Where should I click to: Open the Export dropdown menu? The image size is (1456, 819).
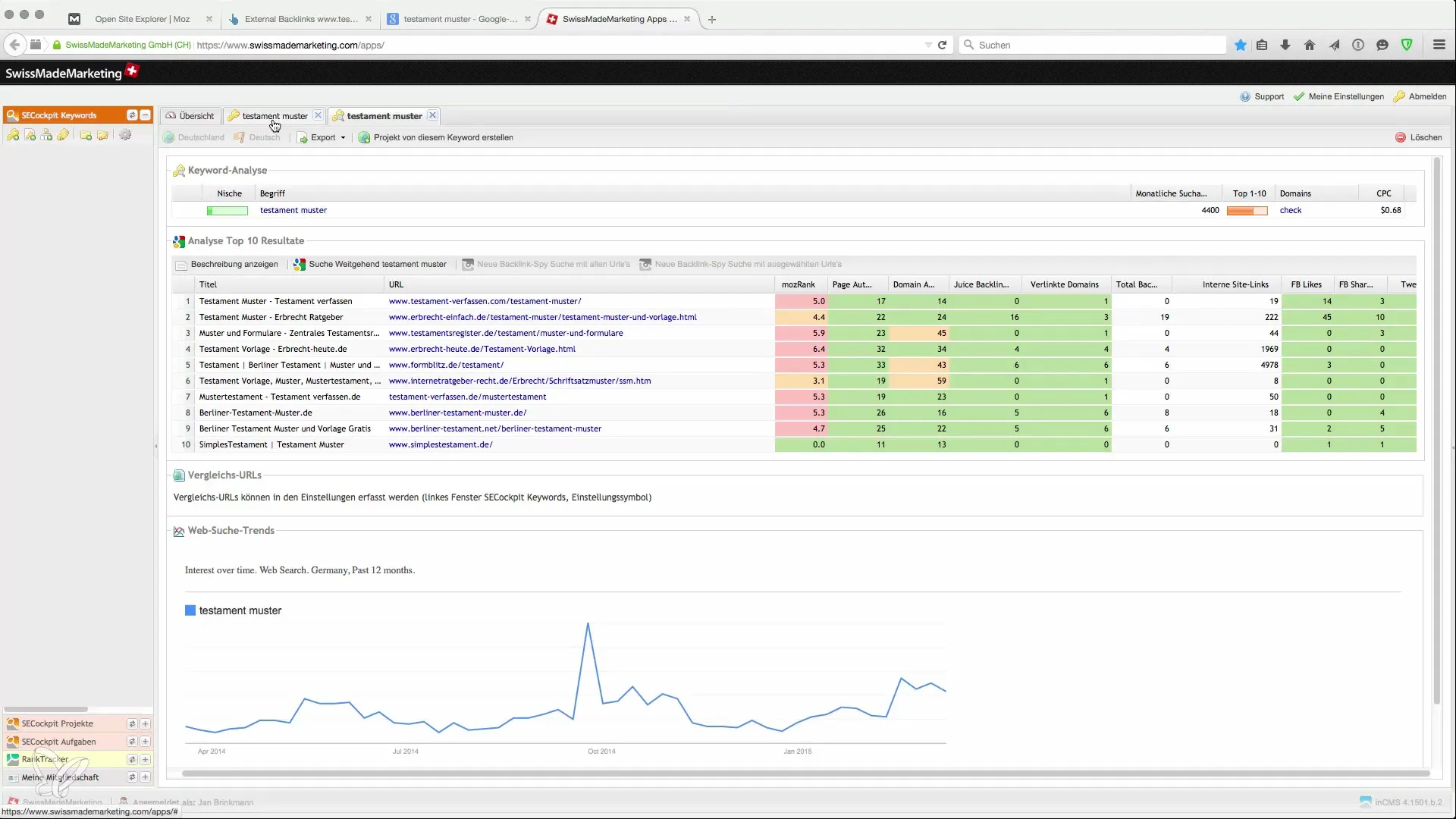322,137
